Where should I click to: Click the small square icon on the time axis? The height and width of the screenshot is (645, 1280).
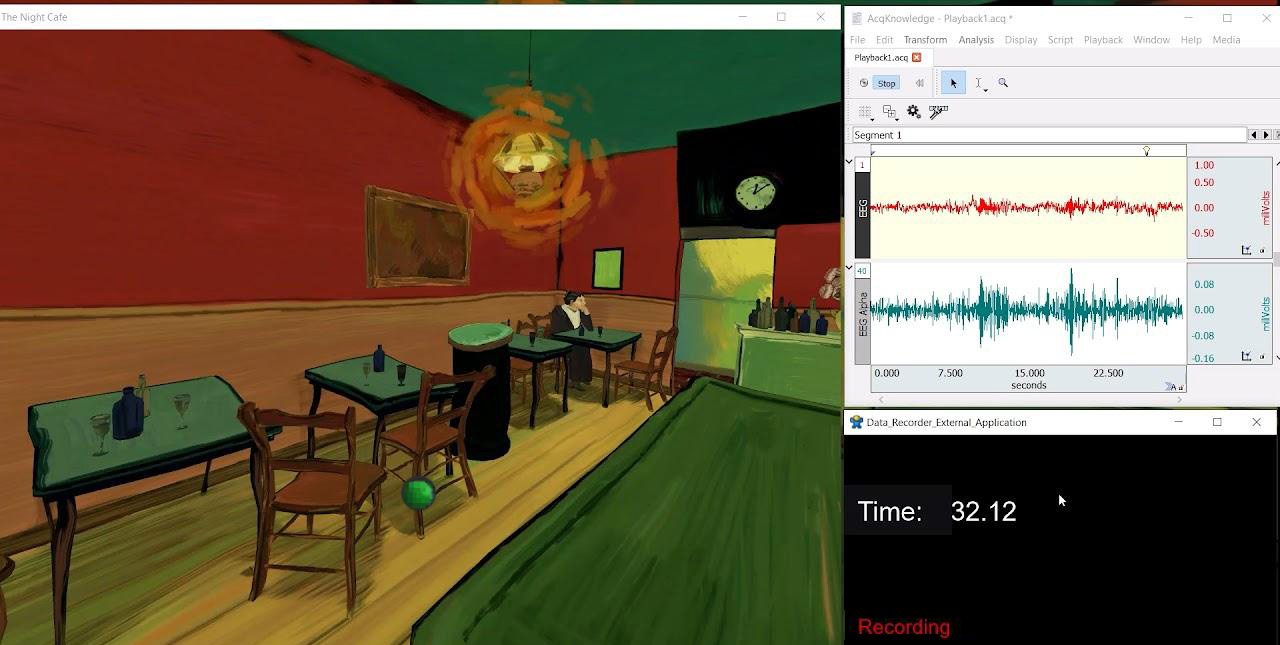coord(1181,388)
